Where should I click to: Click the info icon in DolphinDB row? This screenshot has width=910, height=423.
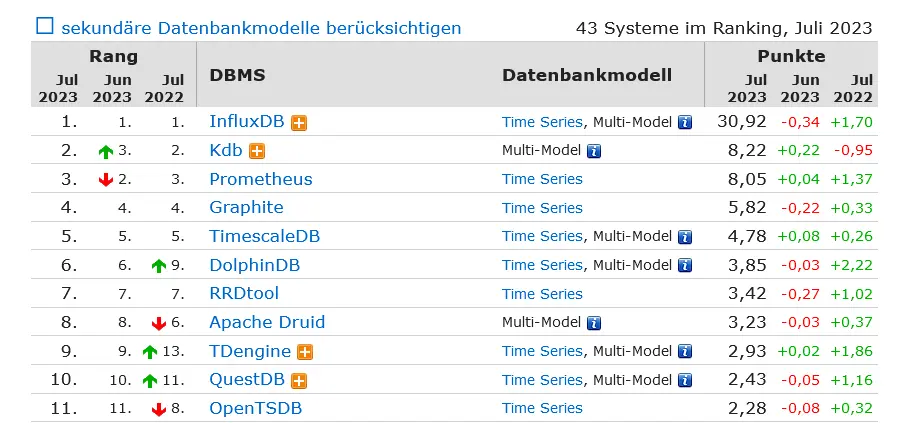tap(685, 266)
